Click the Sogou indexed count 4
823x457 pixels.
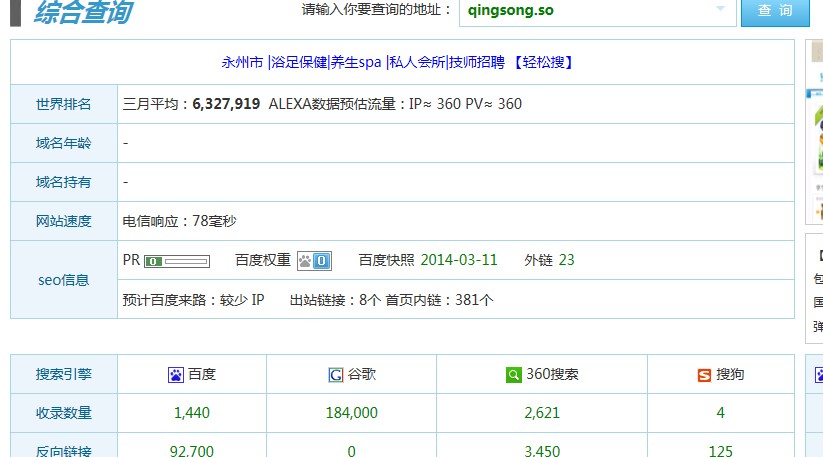[x=721, y=413]
